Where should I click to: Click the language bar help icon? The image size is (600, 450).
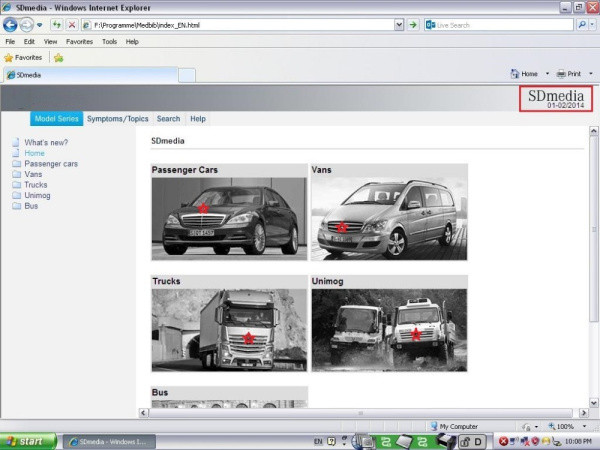coord(331,442)
